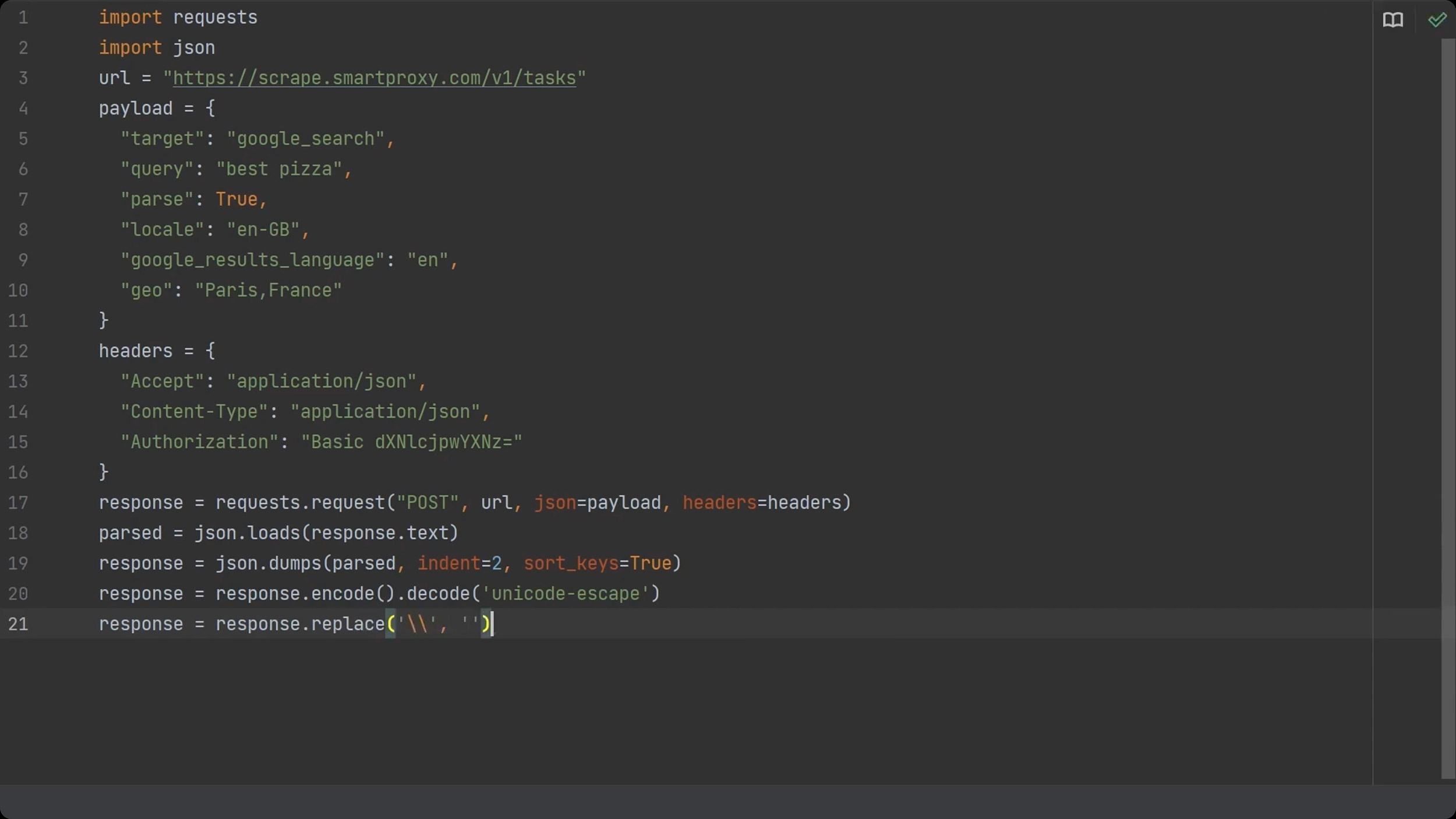
Task: Click the green inspections checkmark icon
Action: [x=1436, y=20]
